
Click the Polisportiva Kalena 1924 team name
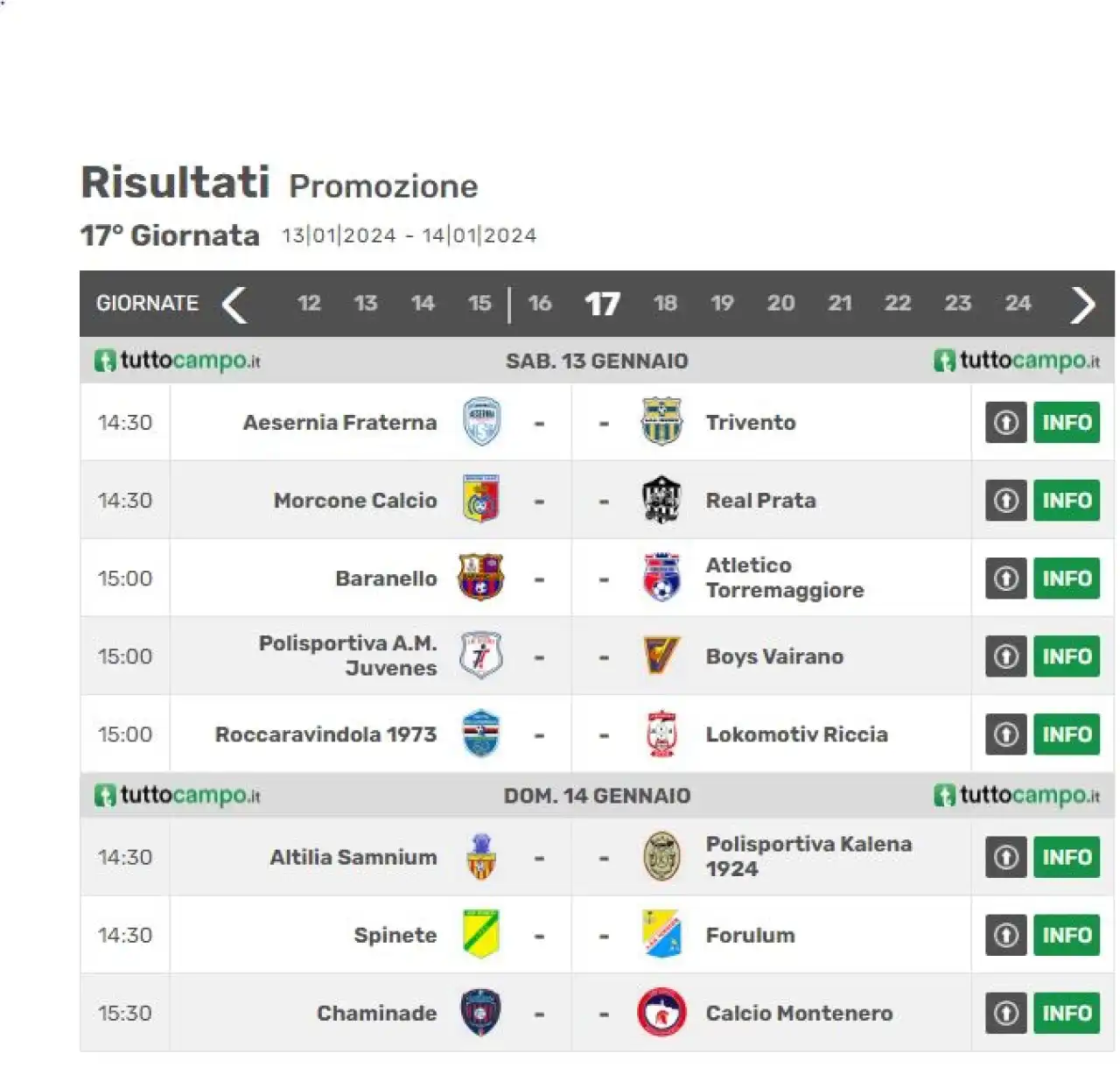[809, 856]
